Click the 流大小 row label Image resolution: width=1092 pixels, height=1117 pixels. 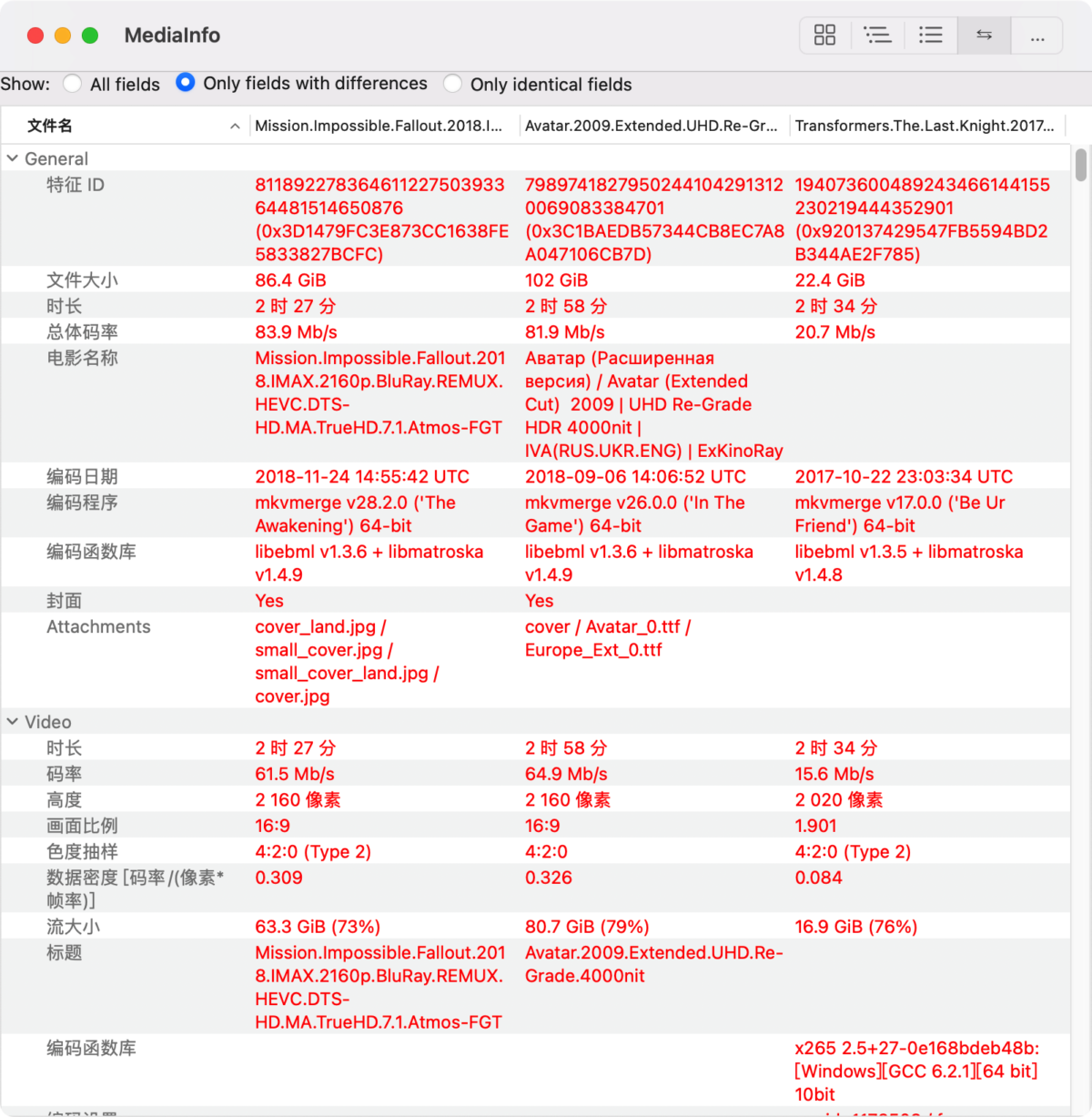74,927
